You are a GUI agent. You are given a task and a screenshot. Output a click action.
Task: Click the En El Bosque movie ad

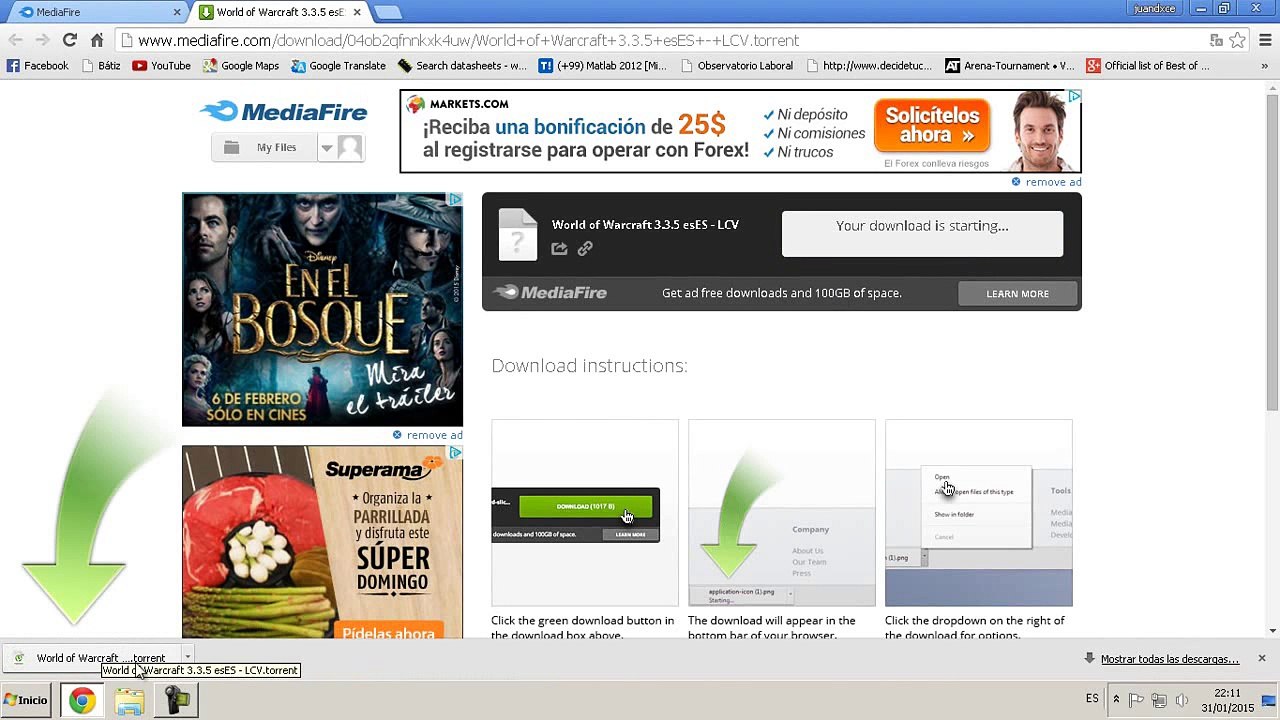click(322, 309)
